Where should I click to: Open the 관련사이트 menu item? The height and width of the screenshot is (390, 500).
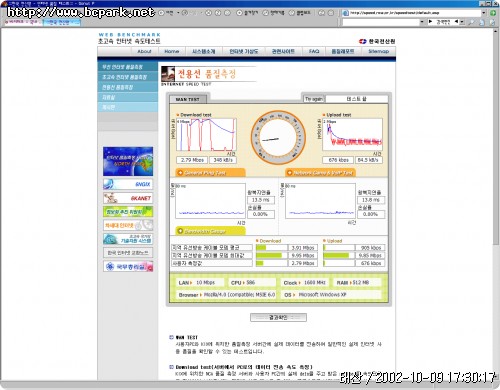pos(283,51)
